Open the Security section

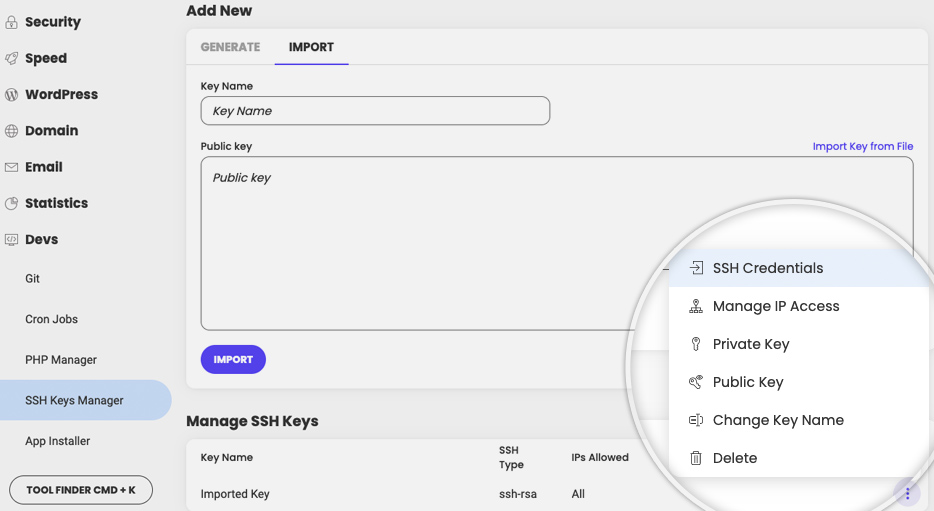click(53, 22)
